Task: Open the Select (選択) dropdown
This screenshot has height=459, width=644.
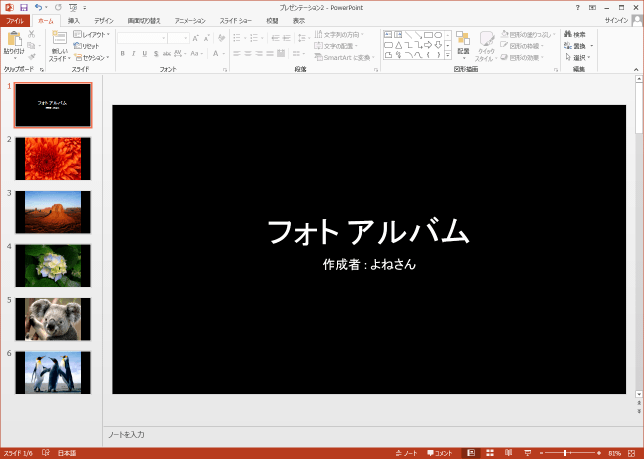Action: 578,58
